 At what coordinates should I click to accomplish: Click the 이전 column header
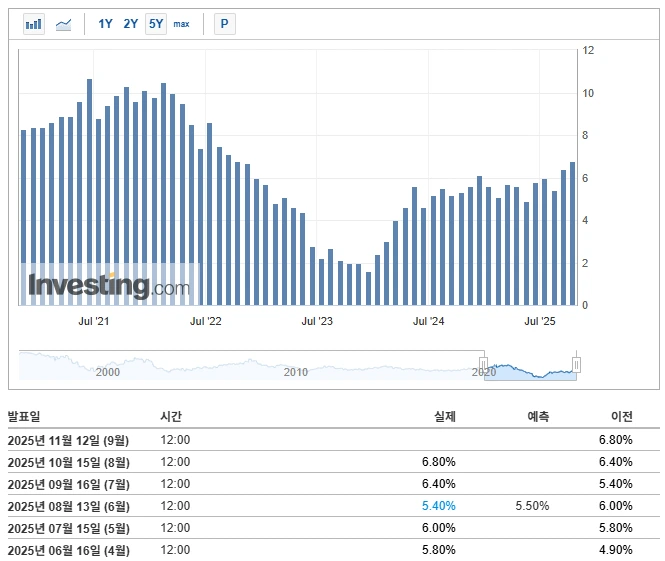[622, 416]
